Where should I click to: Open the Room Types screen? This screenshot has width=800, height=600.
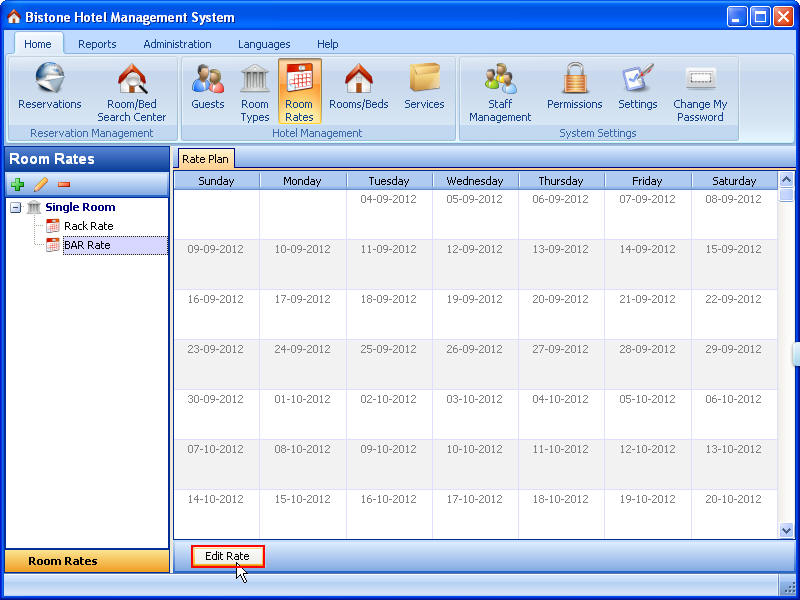coord(255,88)
